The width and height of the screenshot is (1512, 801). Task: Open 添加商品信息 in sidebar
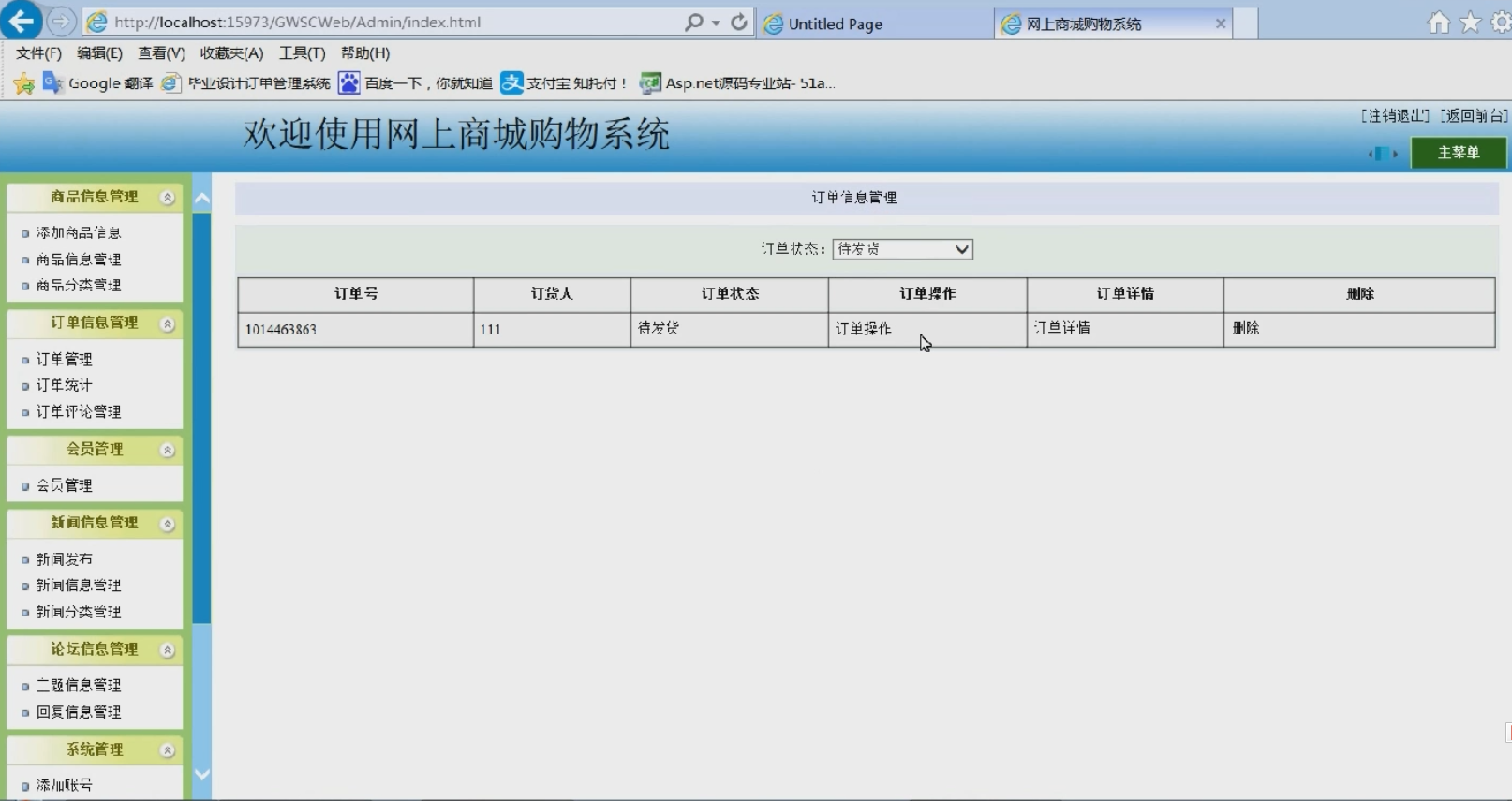click(x=79, y=232)
